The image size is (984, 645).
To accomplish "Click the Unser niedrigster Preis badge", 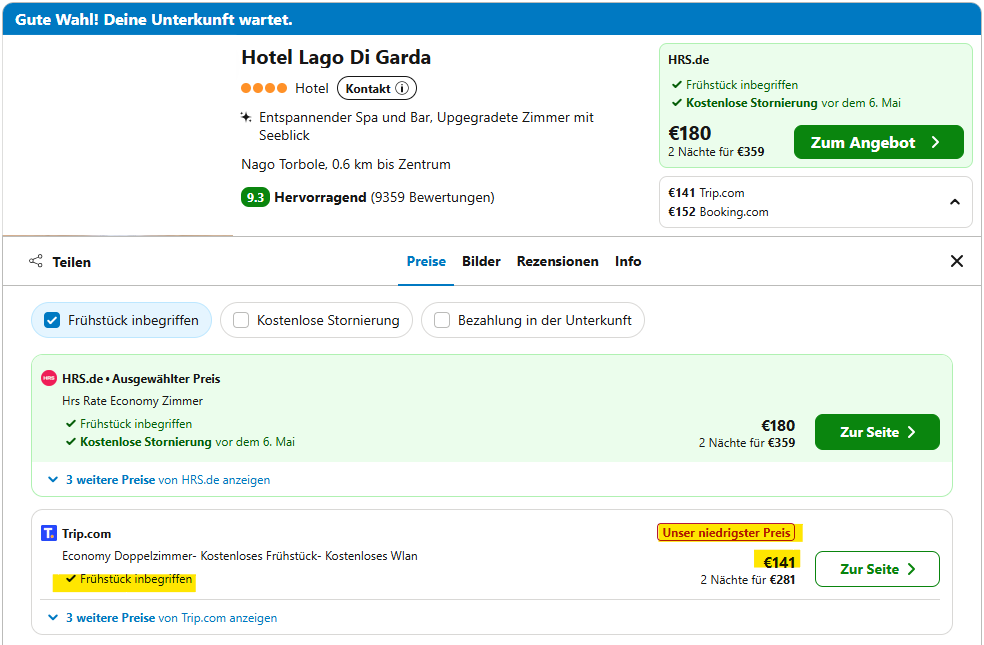I will click(726, 533).
